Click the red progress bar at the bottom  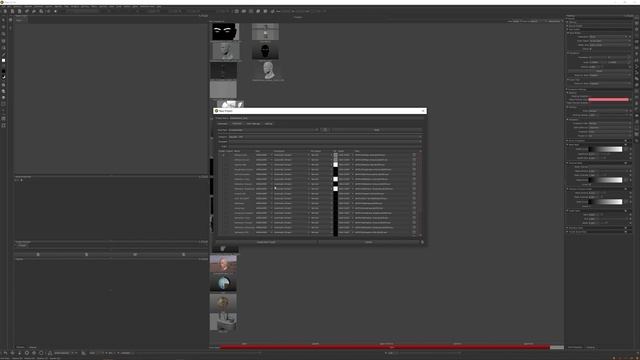[x=385, y=347]
